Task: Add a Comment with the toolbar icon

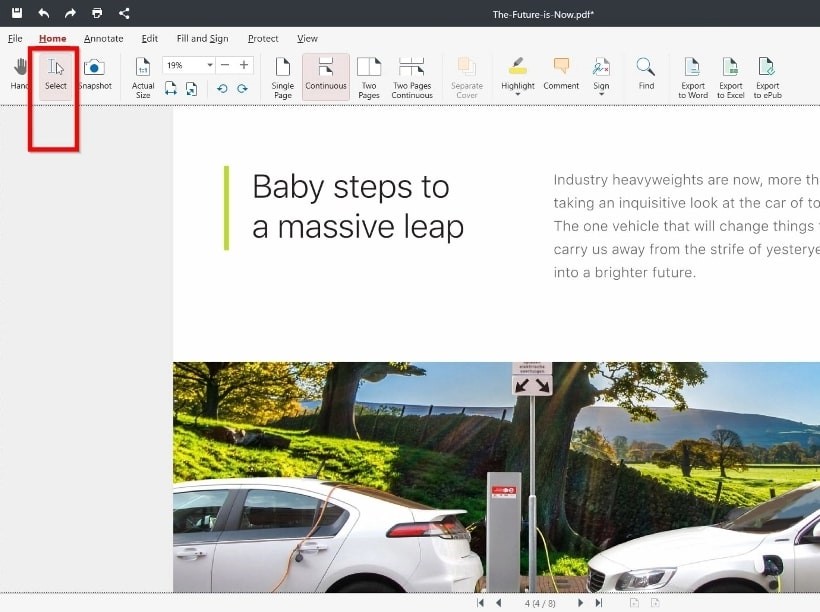Action: coord(561,74)
